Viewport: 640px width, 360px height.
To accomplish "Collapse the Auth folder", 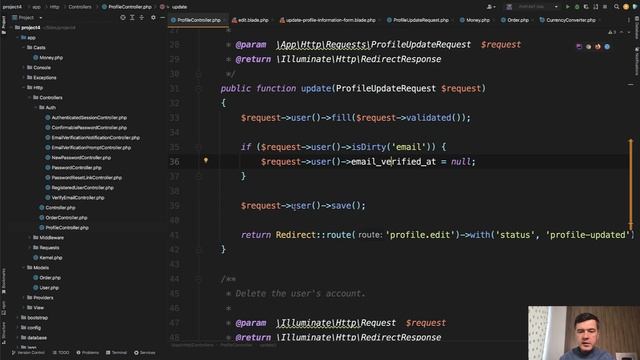I will click(x=36, y=107).
